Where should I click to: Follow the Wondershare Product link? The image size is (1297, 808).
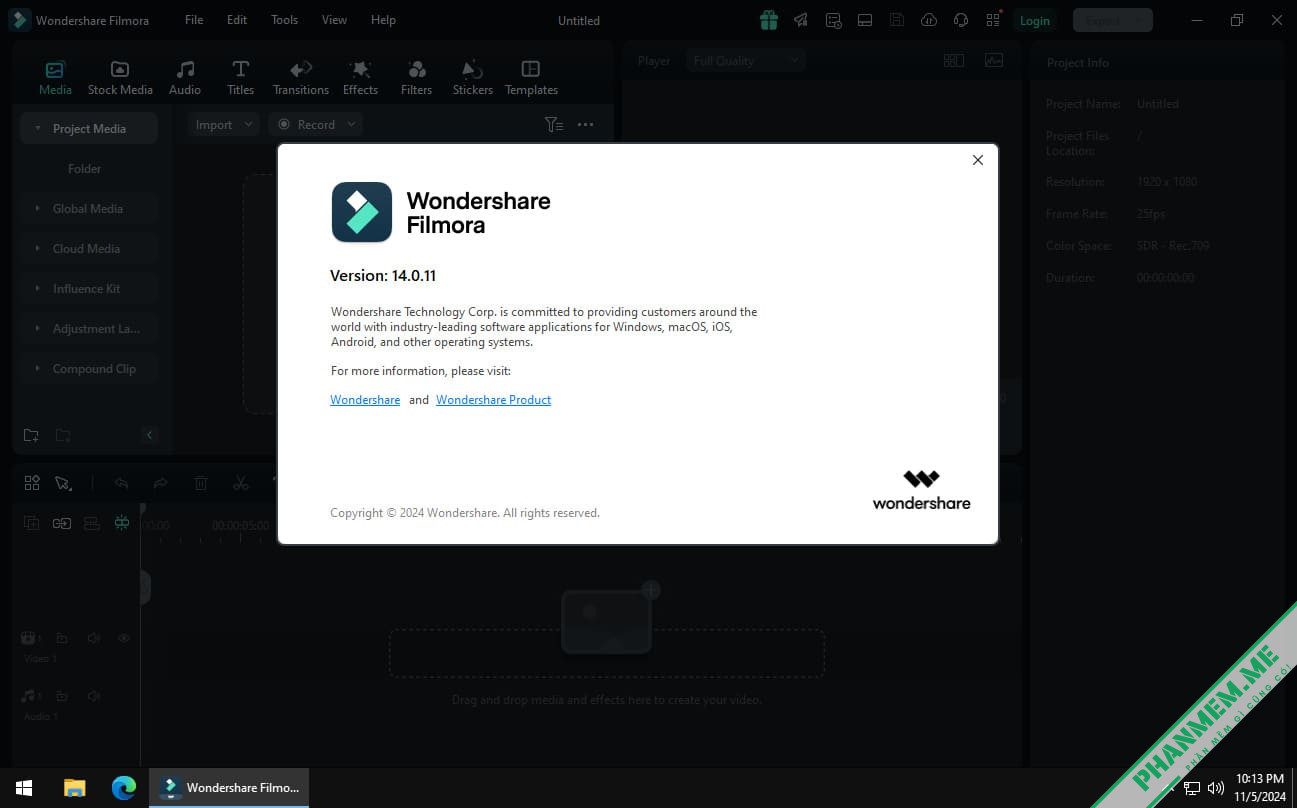tap(493, 400)
